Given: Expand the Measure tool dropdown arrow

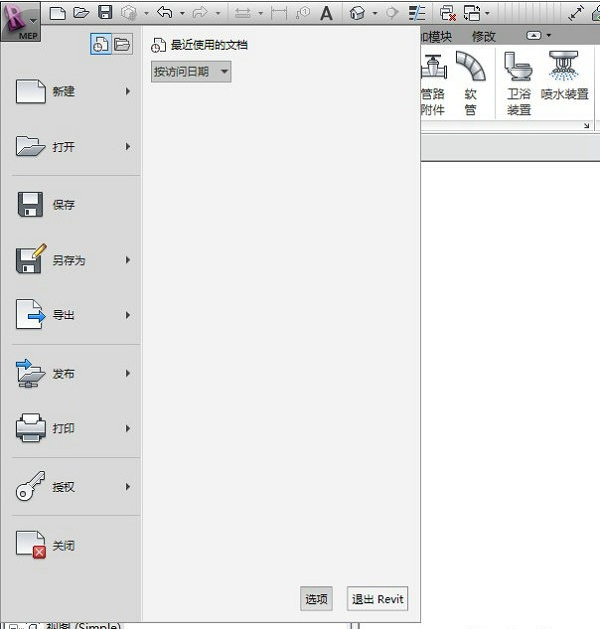Looking at the screenshot, I should [x=261, y=13].
